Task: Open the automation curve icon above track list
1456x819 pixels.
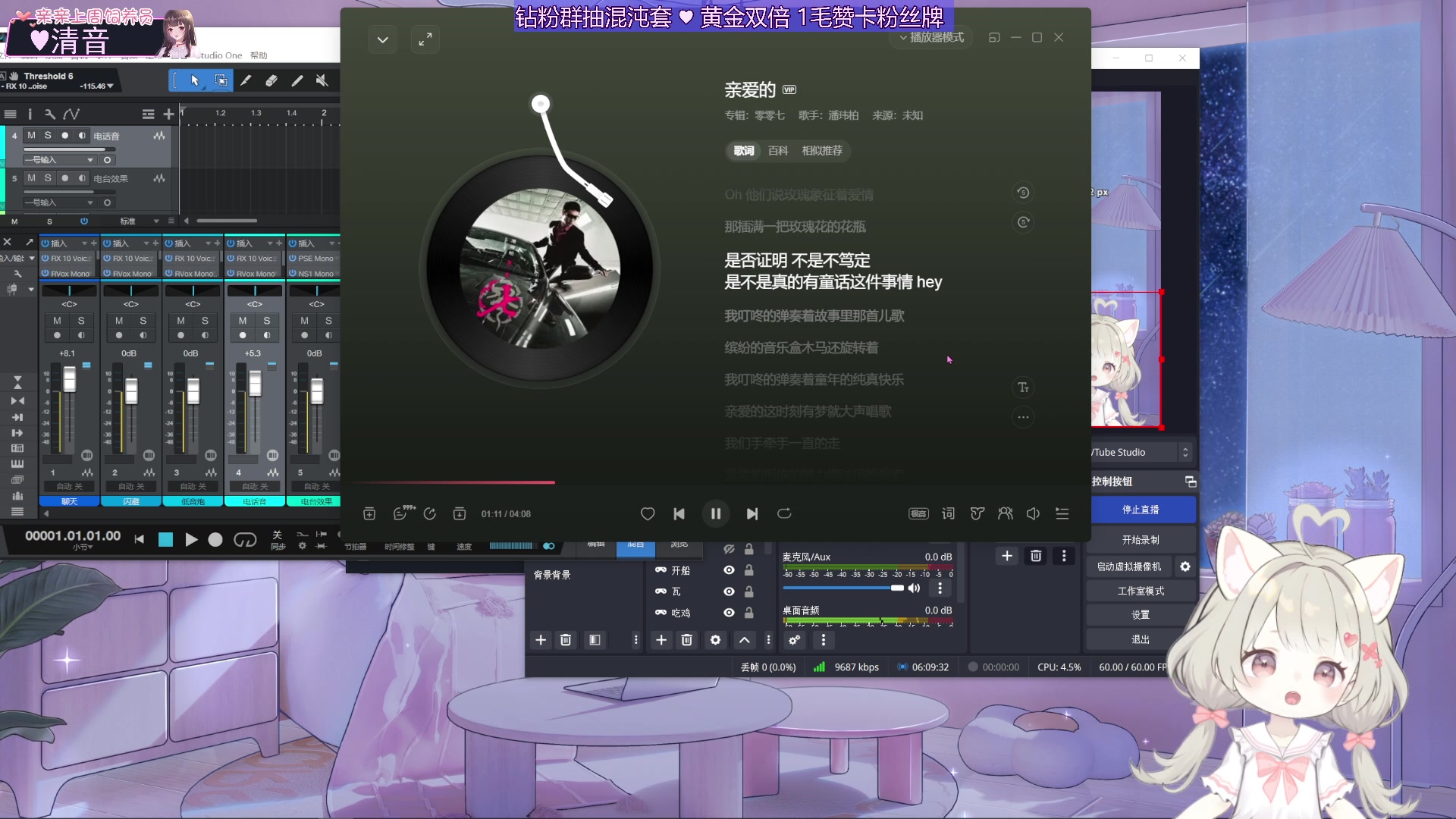Action: [71, 114]
